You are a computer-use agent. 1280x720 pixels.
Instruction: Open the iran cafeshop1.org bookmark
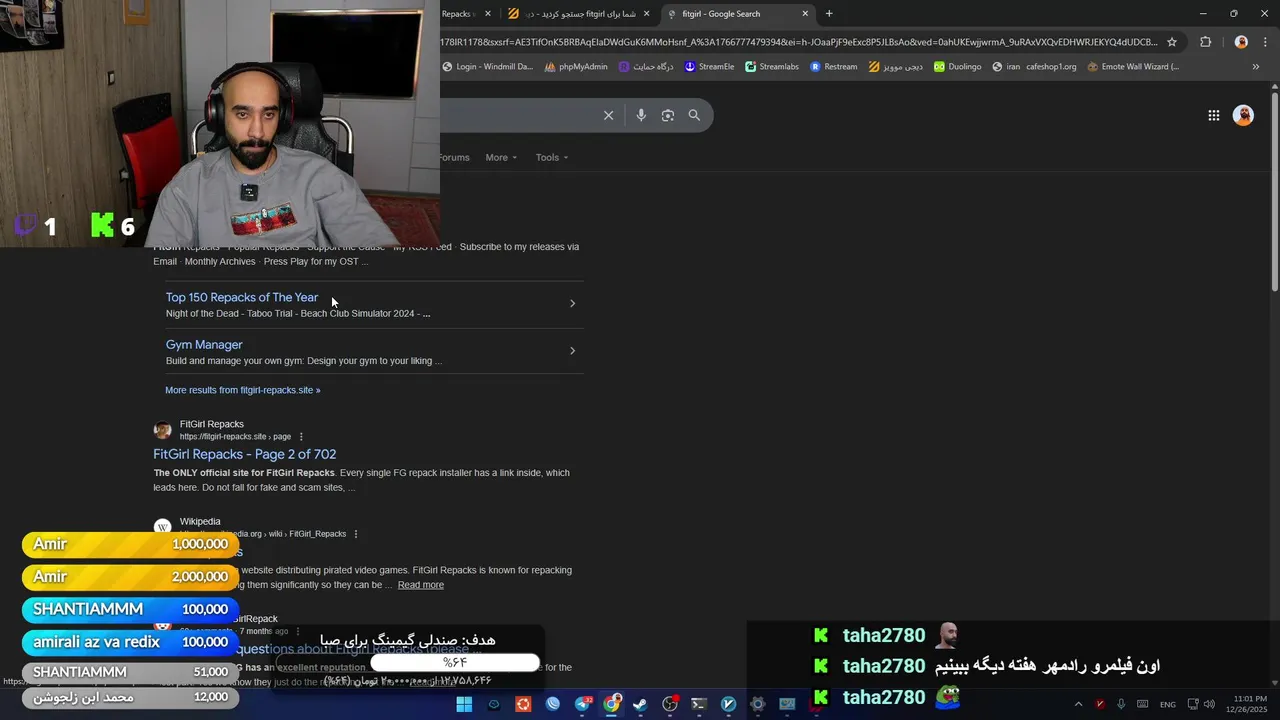[1033, 67]
